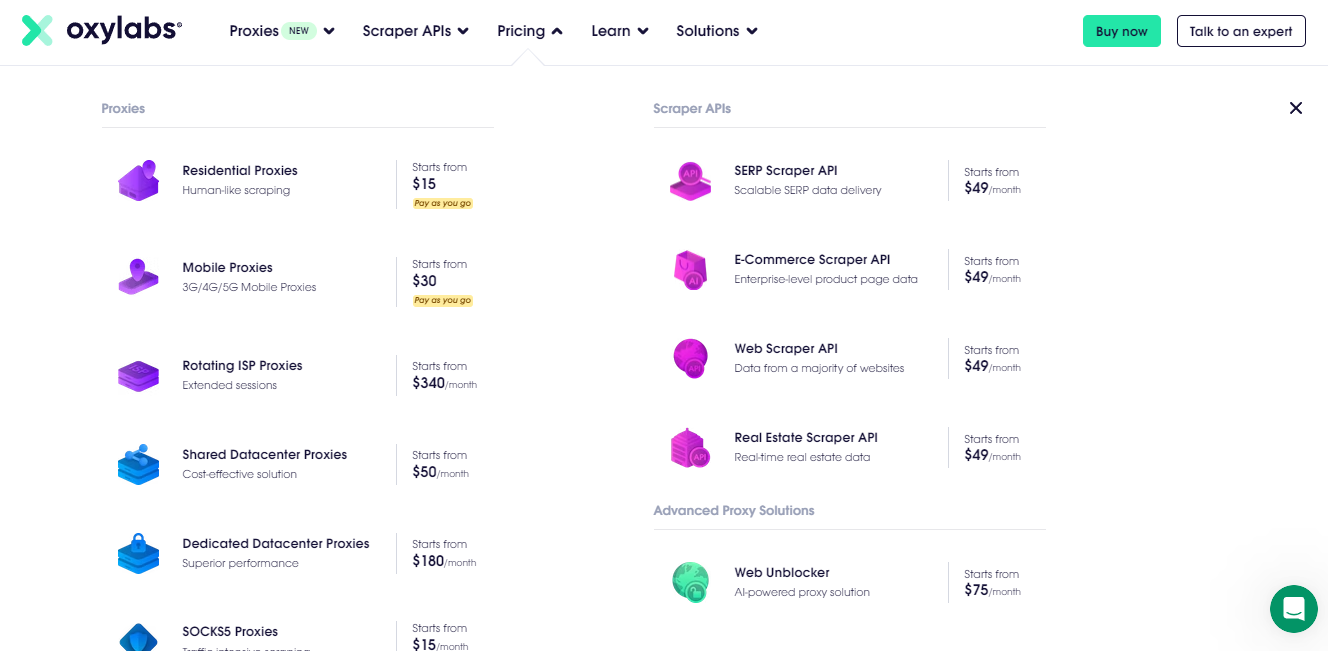This screenshot has height=651, width=1328.
Task: Click 'Human-like scraping' description text
Action: click(x=236, y=190)
